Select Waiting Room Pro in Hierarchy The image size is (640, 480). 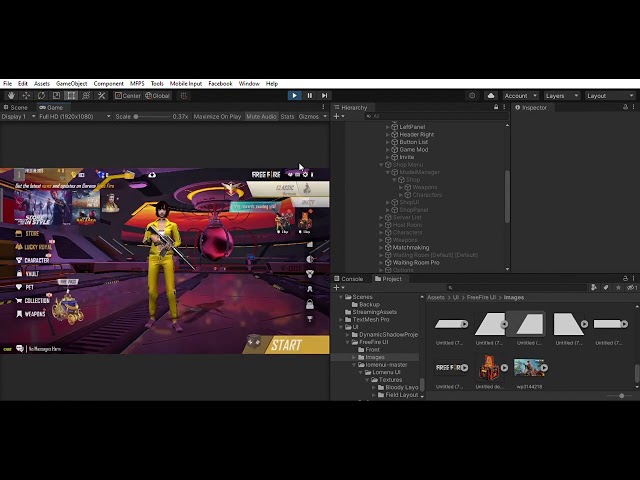point(416,262)
